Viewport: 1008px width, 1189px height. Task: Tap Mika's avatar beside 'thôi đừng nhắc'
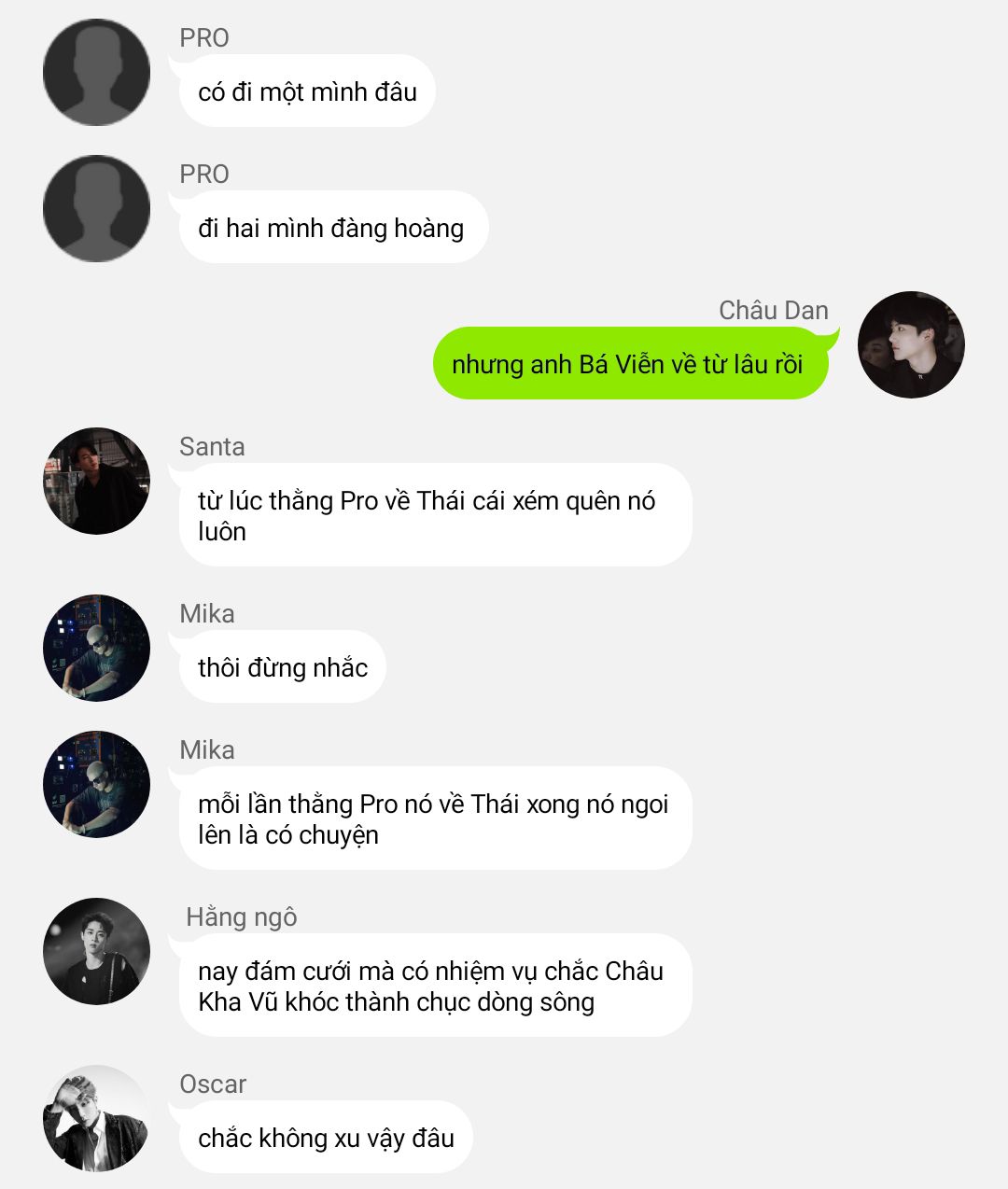[97, 648]
